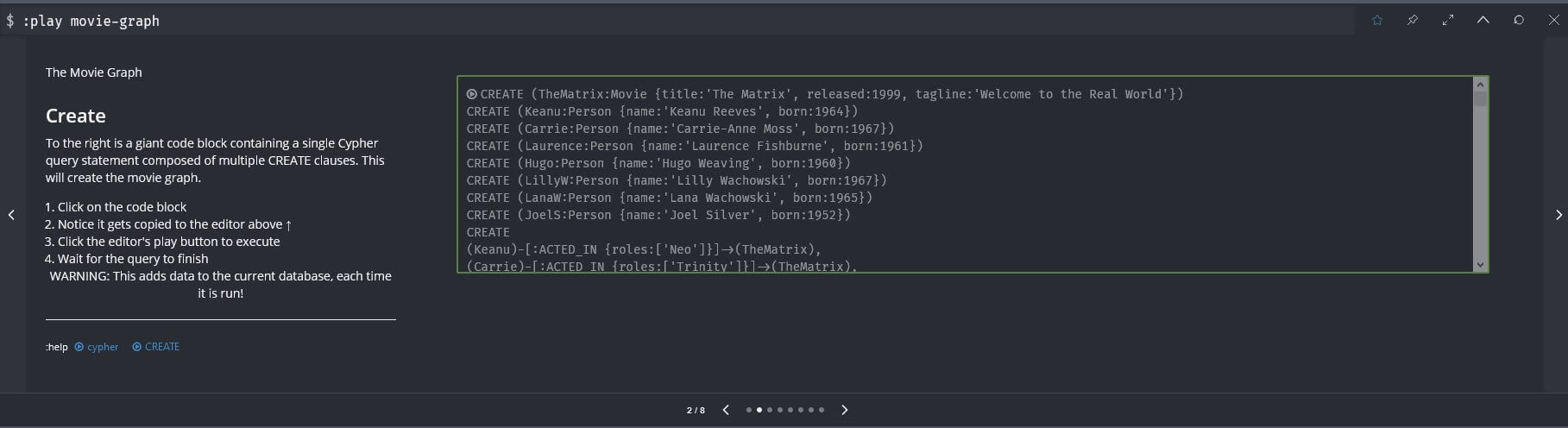
Task: Close the movie-graph frame
Action: (1554, 20)
